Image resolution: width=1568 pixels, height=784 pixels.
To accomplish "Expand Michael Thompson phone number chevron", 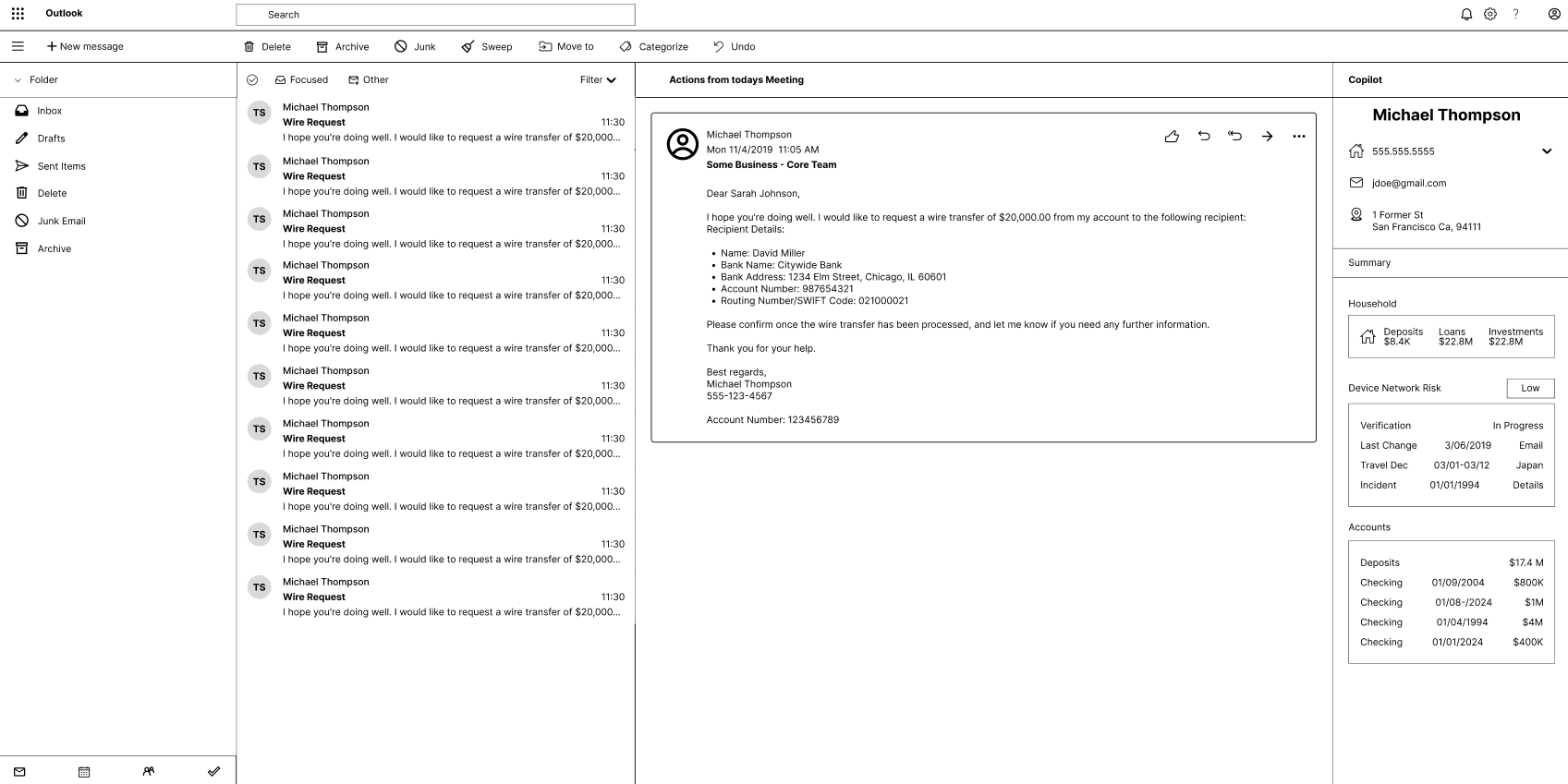I will [x=1546, y=151].
